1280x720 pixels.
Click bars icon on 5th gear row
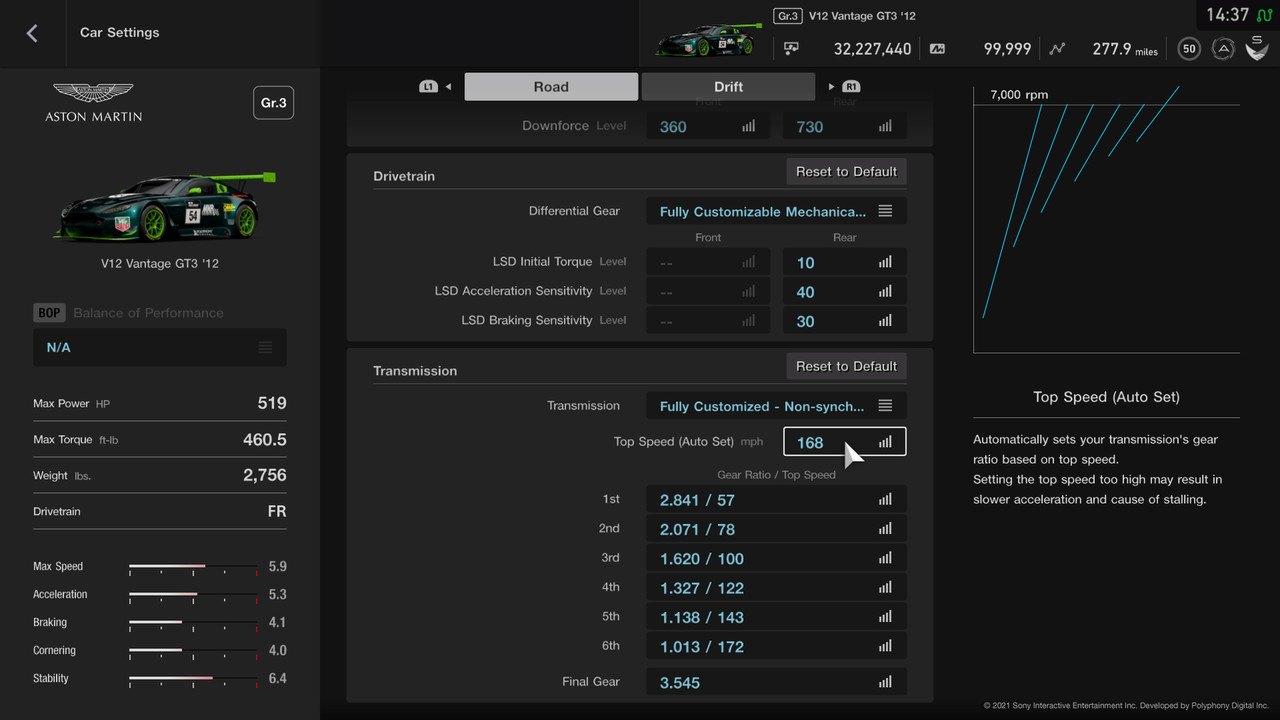tap(885, 617)
